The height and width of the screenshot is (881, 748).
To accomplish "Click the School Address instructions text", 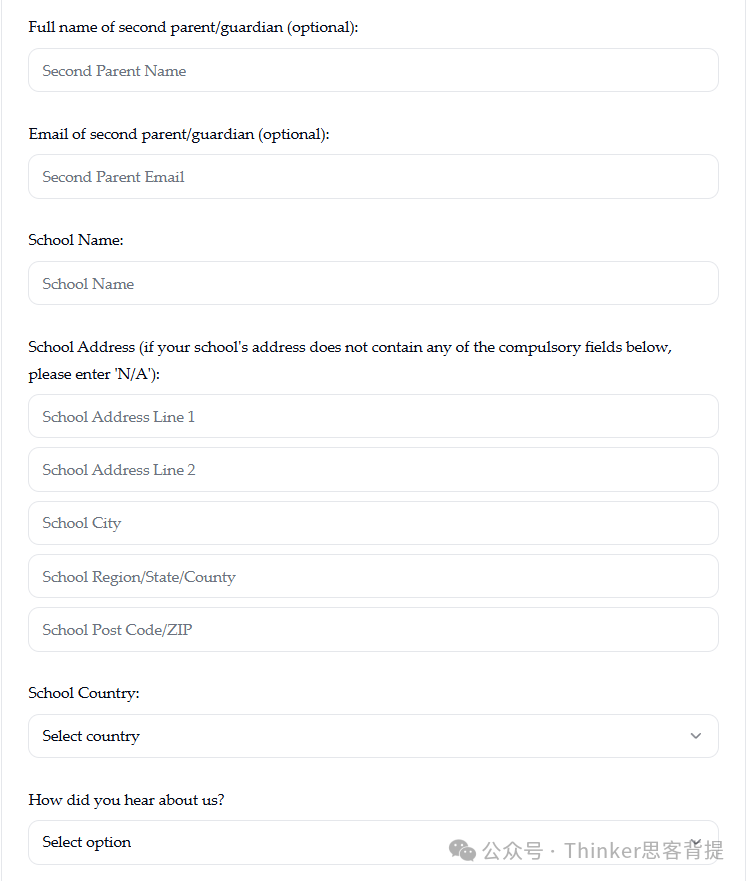I will click(x=350, y=348).
